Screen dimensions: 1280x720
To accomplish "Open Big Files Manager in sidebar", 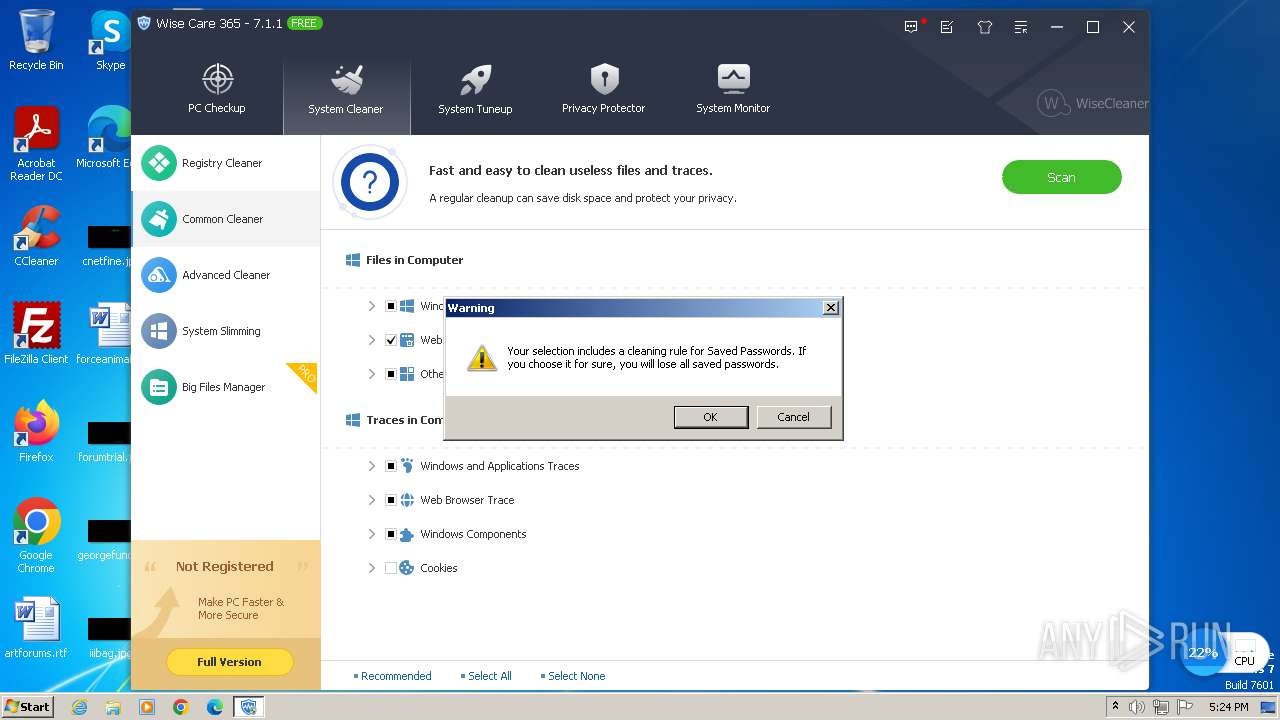I will pos(226,387).
